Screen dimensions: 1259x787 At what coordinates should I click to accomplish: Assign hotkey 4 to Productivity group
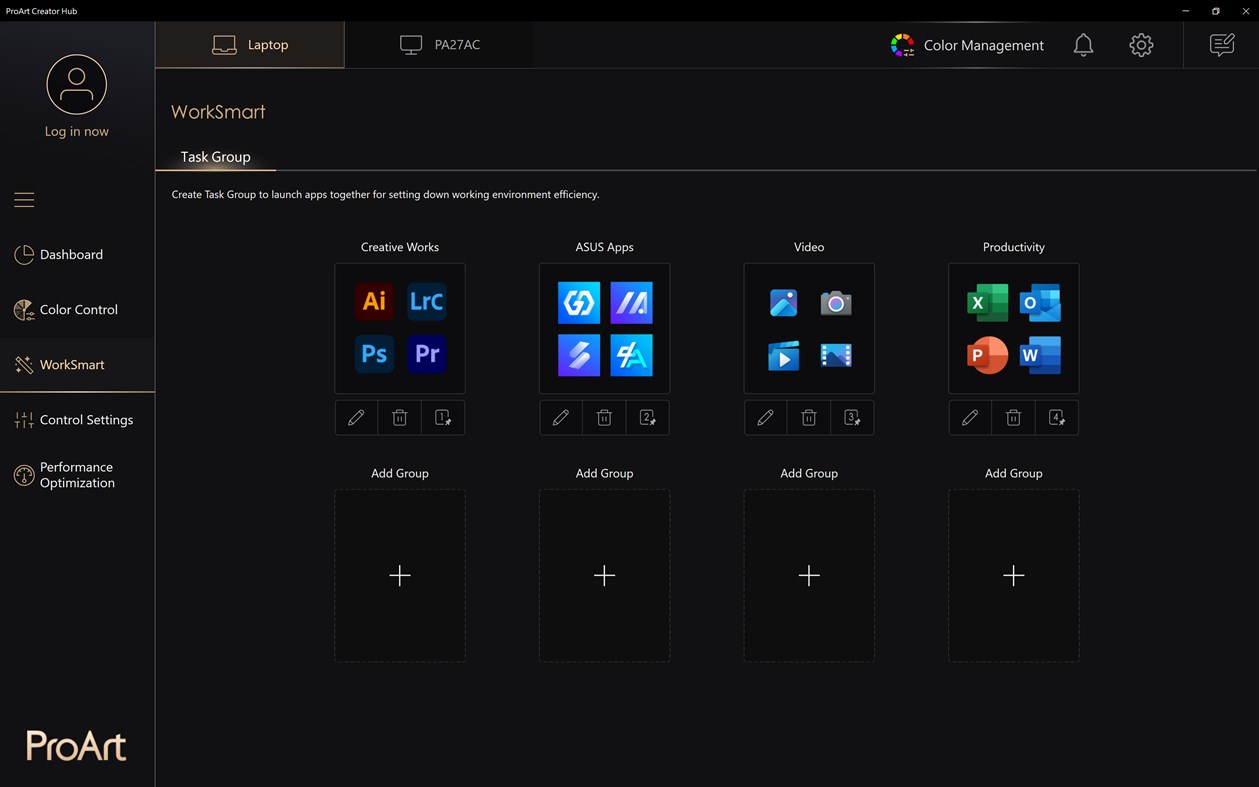tap(1057, 418)
